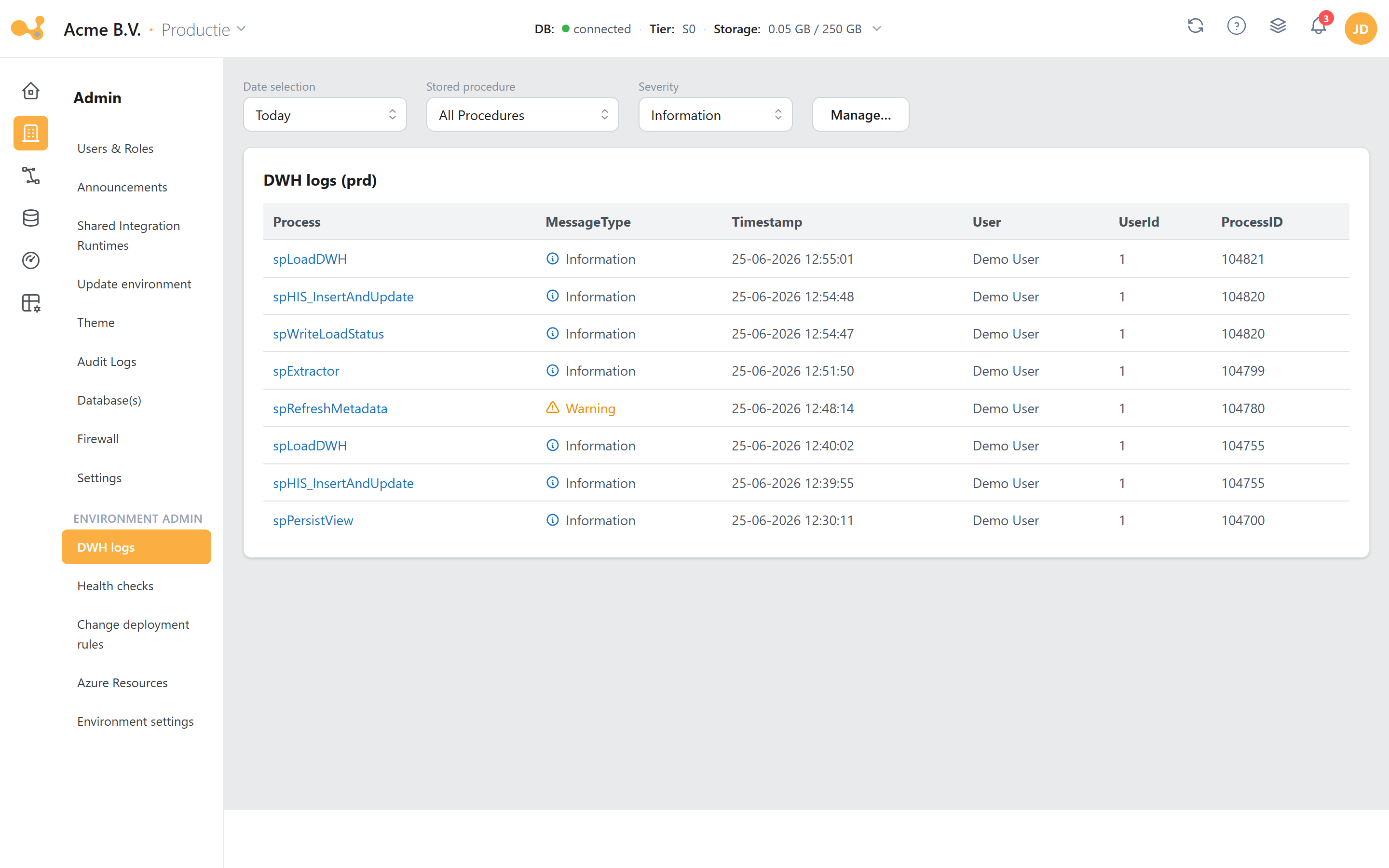Sort by ProcessID column header
The image size is (1389, 868).
pos(1252,222)
